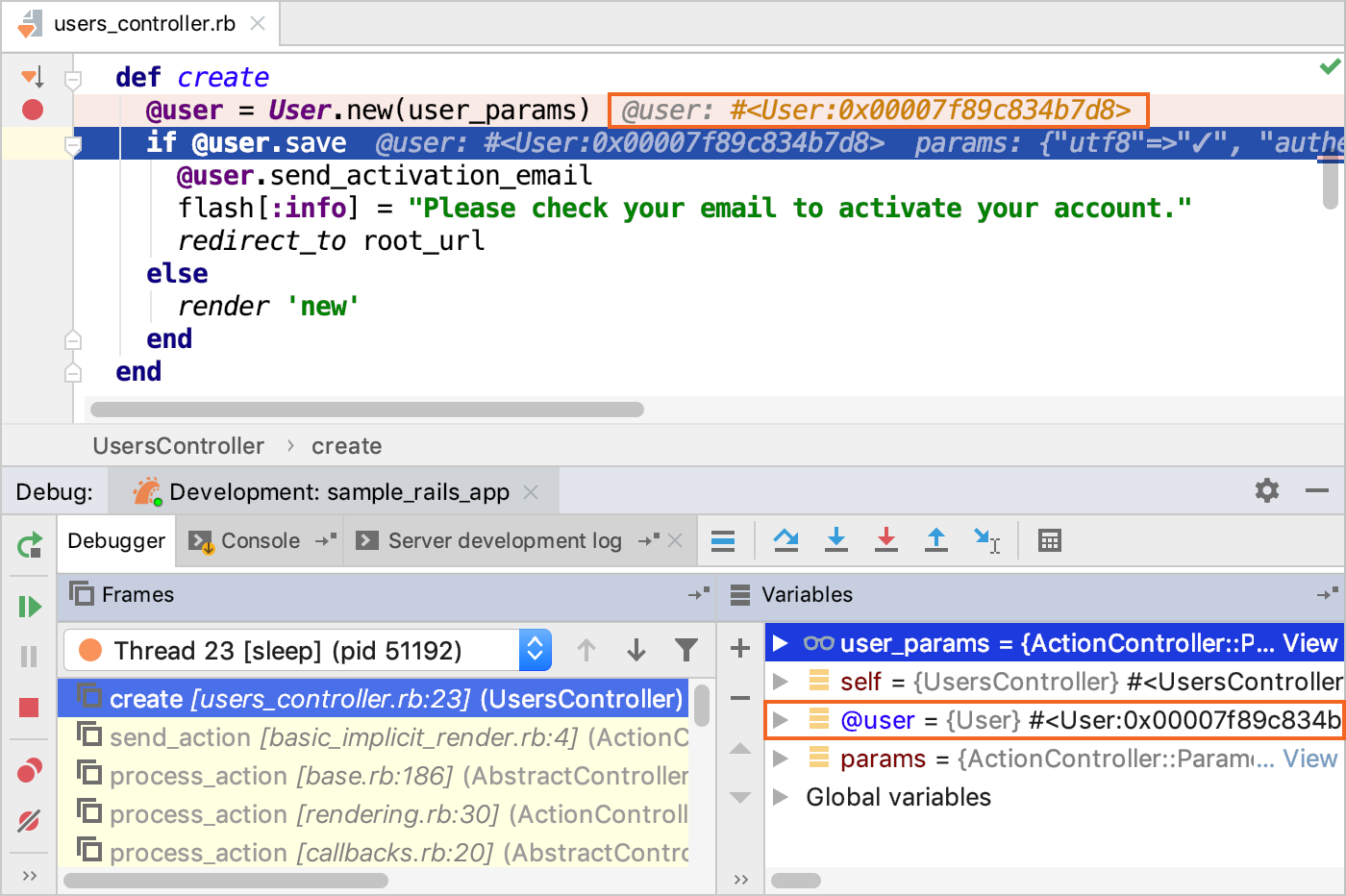Screen dimensions: 1346x896
Task: Click the Variables panel horizontal scrollbar
Action: click(x=796, y=880)
